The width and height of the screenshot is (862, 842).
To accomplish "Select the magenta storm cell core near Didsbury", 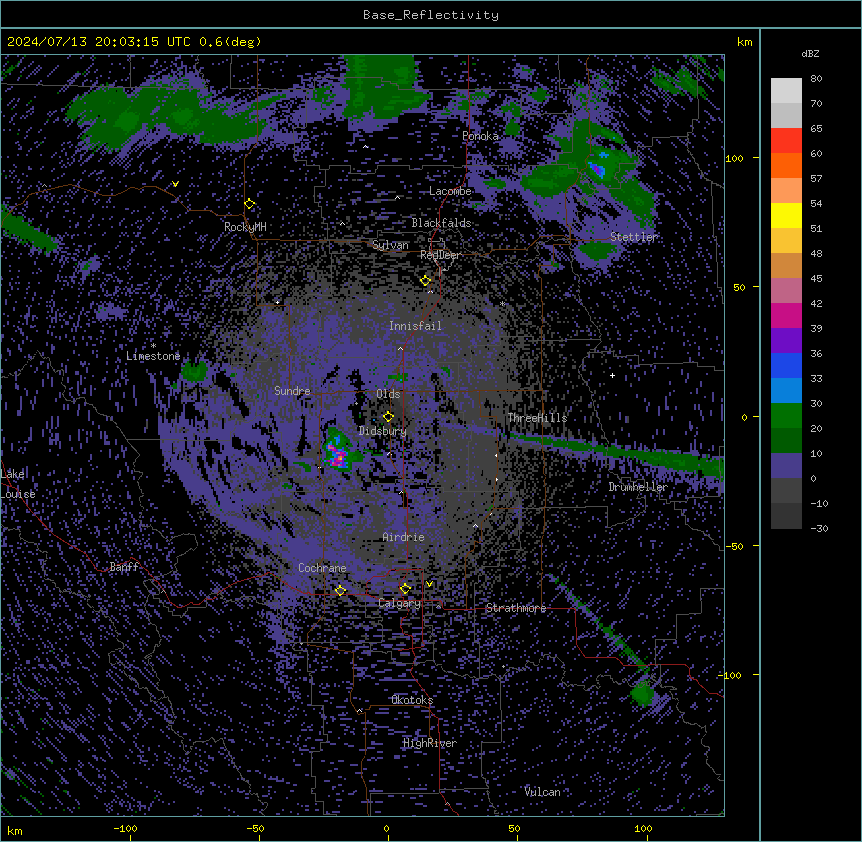I will [339, 457].
